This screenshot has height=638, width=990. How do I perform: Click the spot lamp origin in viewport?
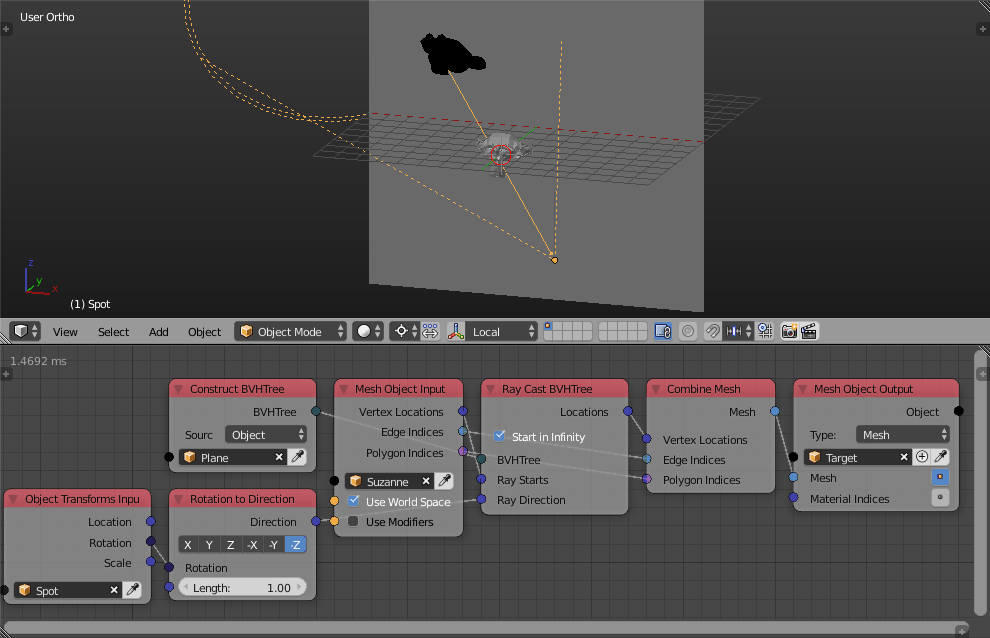[554, 260]
